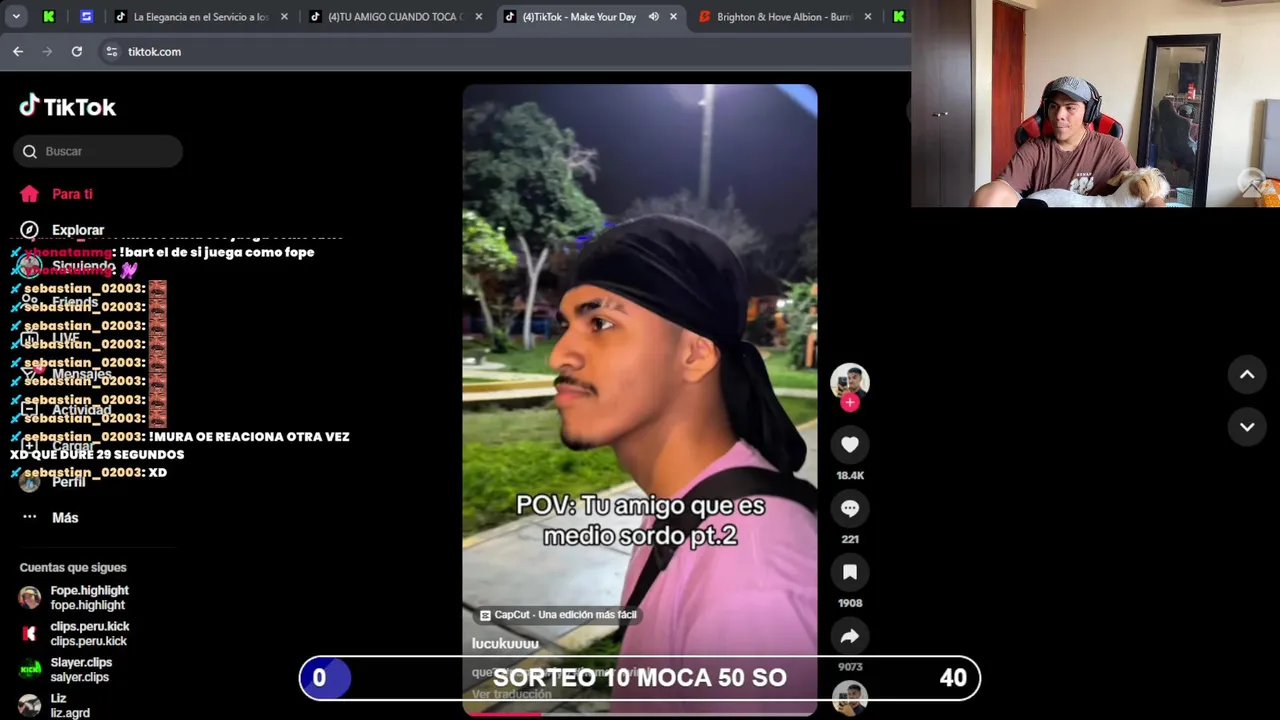
Task: Bookmark the video with save icon
Action: (x=849, y=572)
